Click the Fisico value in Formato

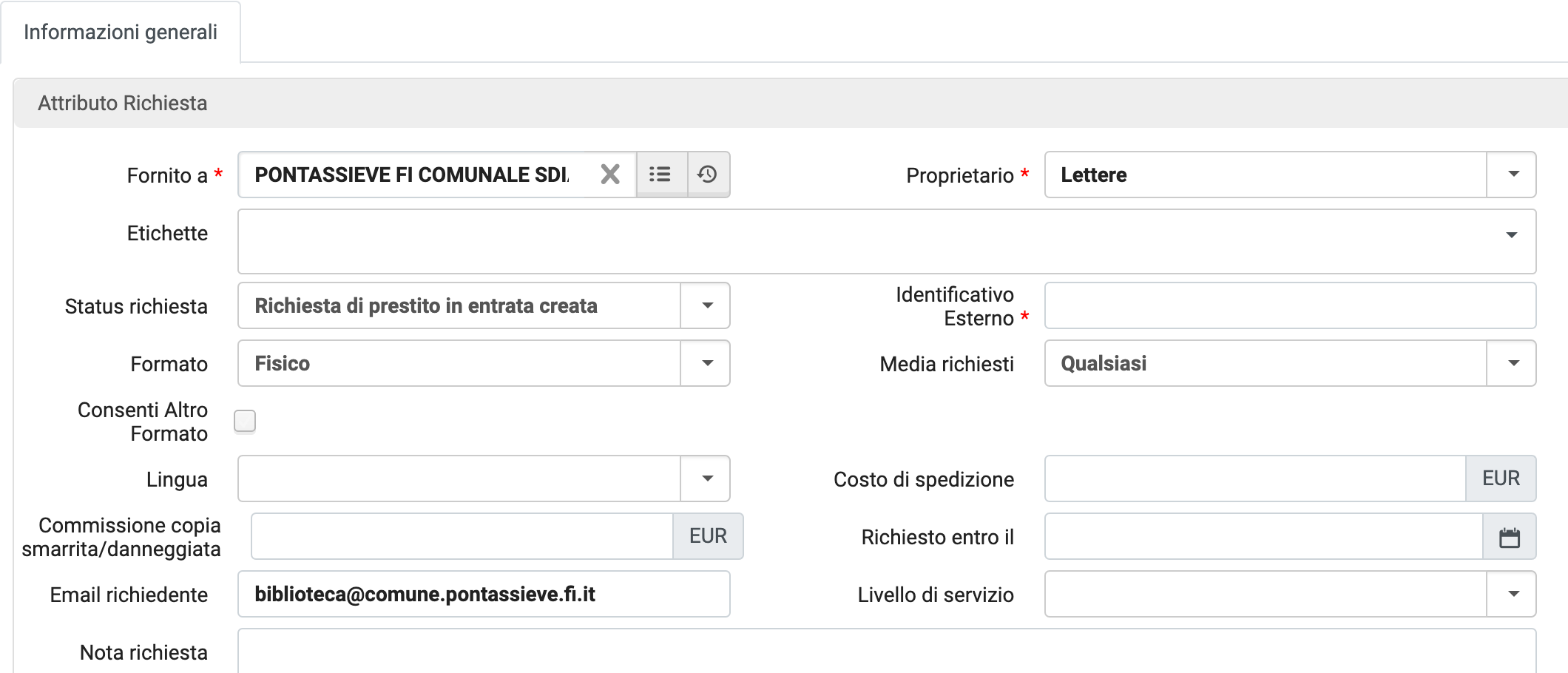click(x=283, y=364)
